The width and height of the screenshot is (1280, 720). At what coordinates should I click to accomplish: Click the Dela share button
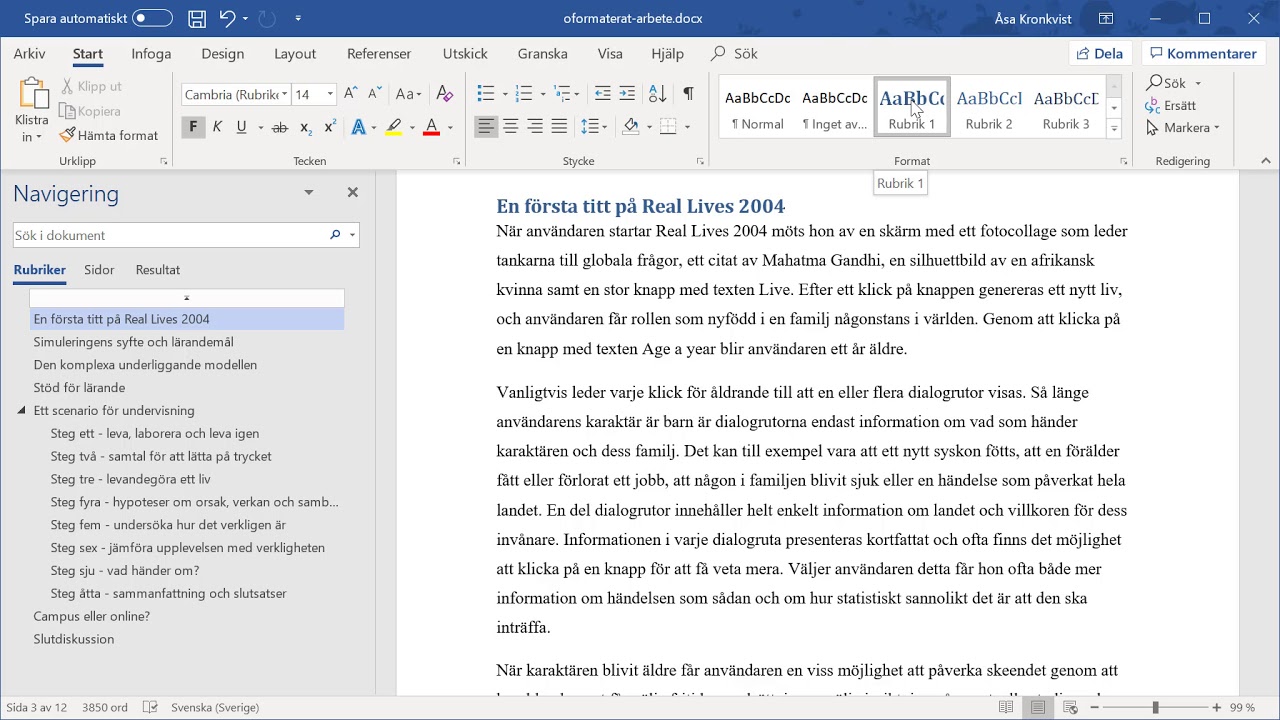tap(1100, 54)
